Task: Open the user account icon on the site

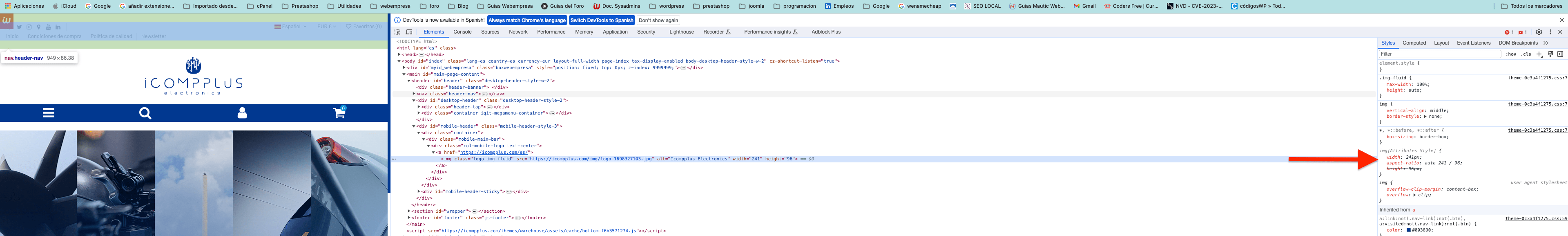Action: (x=242, y=113)
